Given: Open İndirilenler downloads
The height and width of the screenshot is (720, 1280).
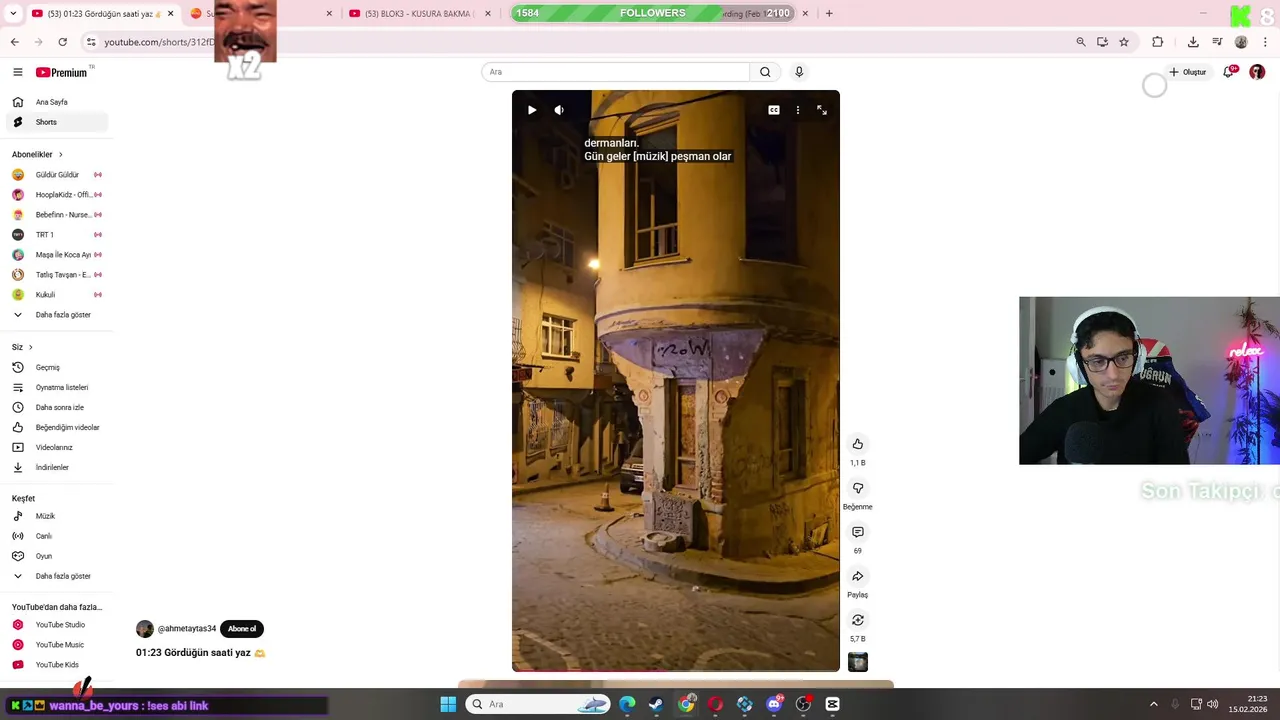Looking at the screenshot, I should [57, 467].
